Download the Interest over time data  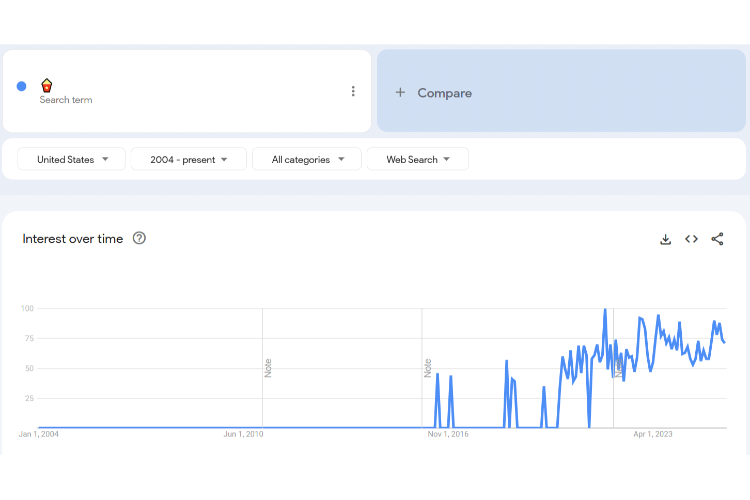click(665, 239)
